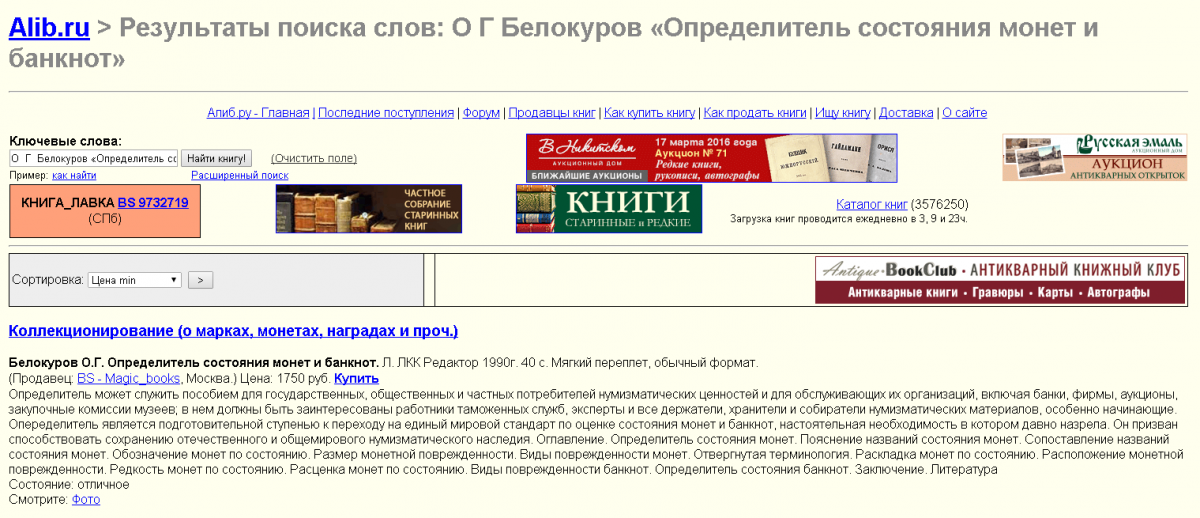Image resolution: width=1200 pixels, height=518 pixels.
Task: Open the Каталог книг link
Action: coord(872,204)
